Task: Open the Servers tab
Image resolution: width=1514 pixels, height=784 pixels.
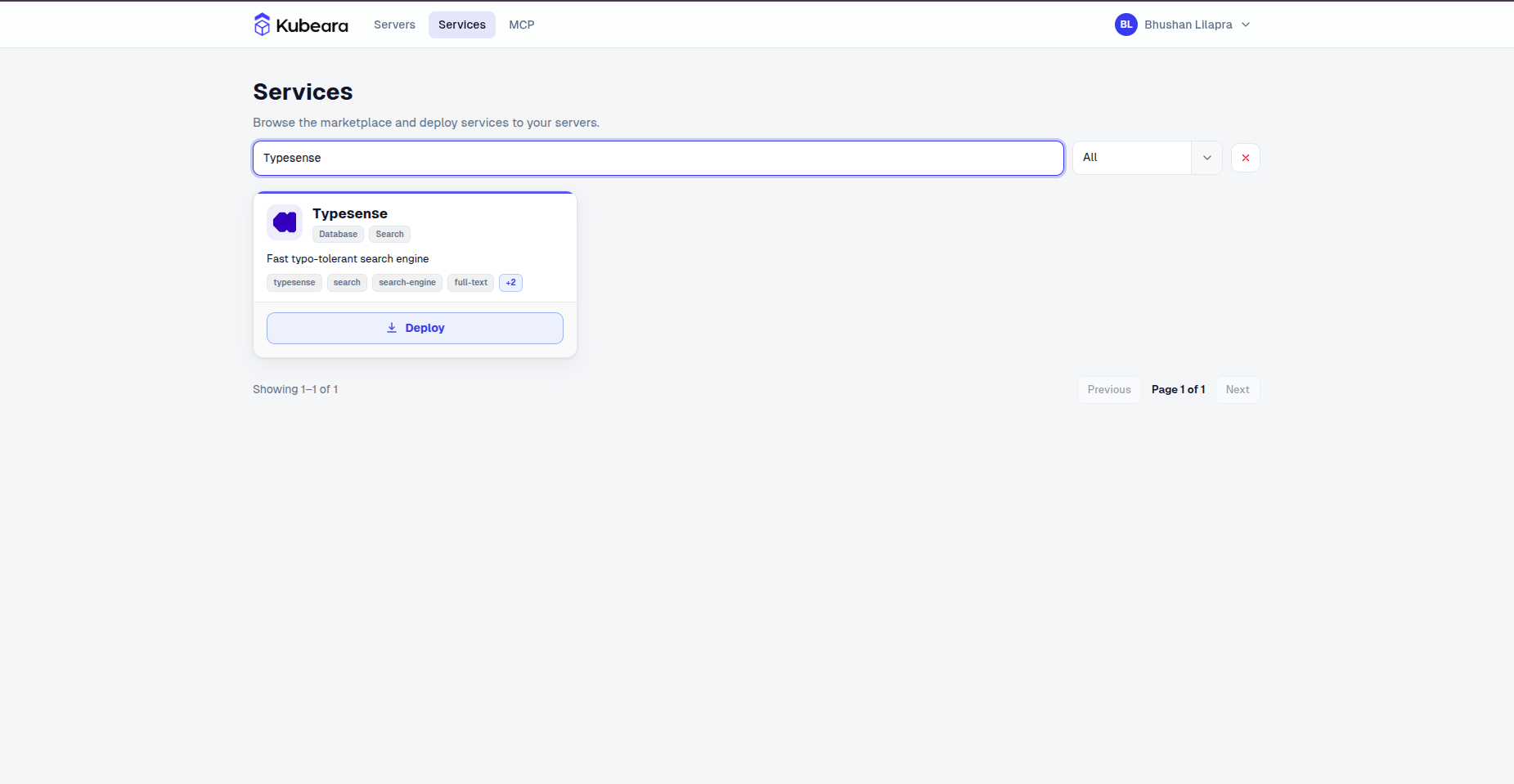Action: (x=394, y=25)
